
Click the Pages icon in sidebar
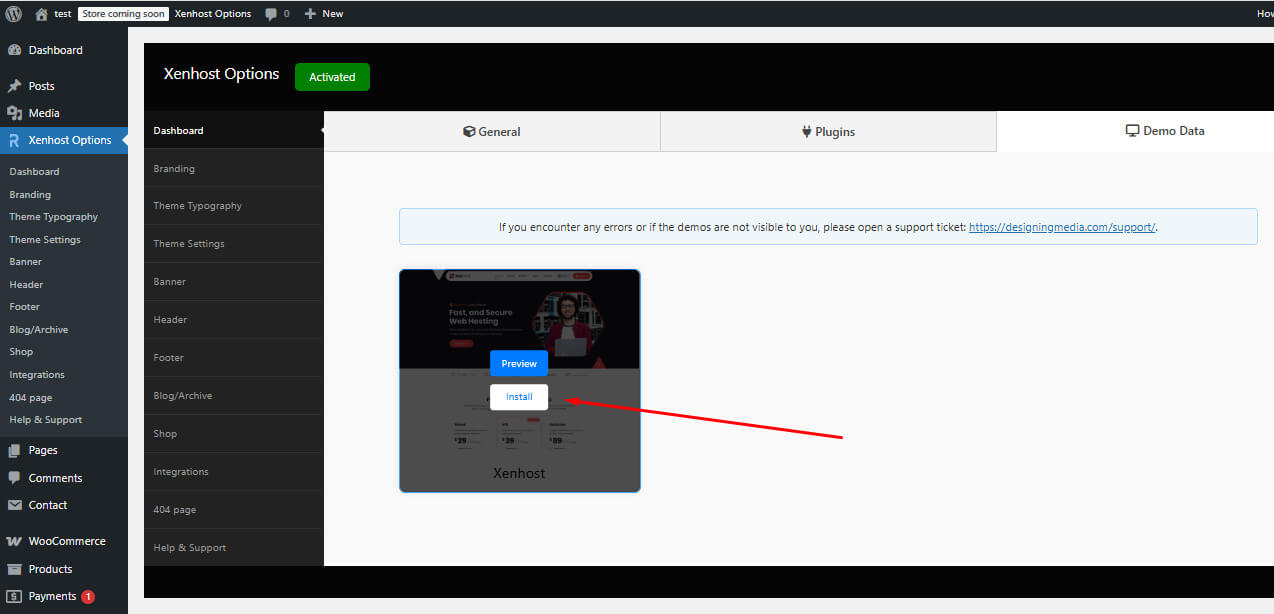[x=14, y=450]
